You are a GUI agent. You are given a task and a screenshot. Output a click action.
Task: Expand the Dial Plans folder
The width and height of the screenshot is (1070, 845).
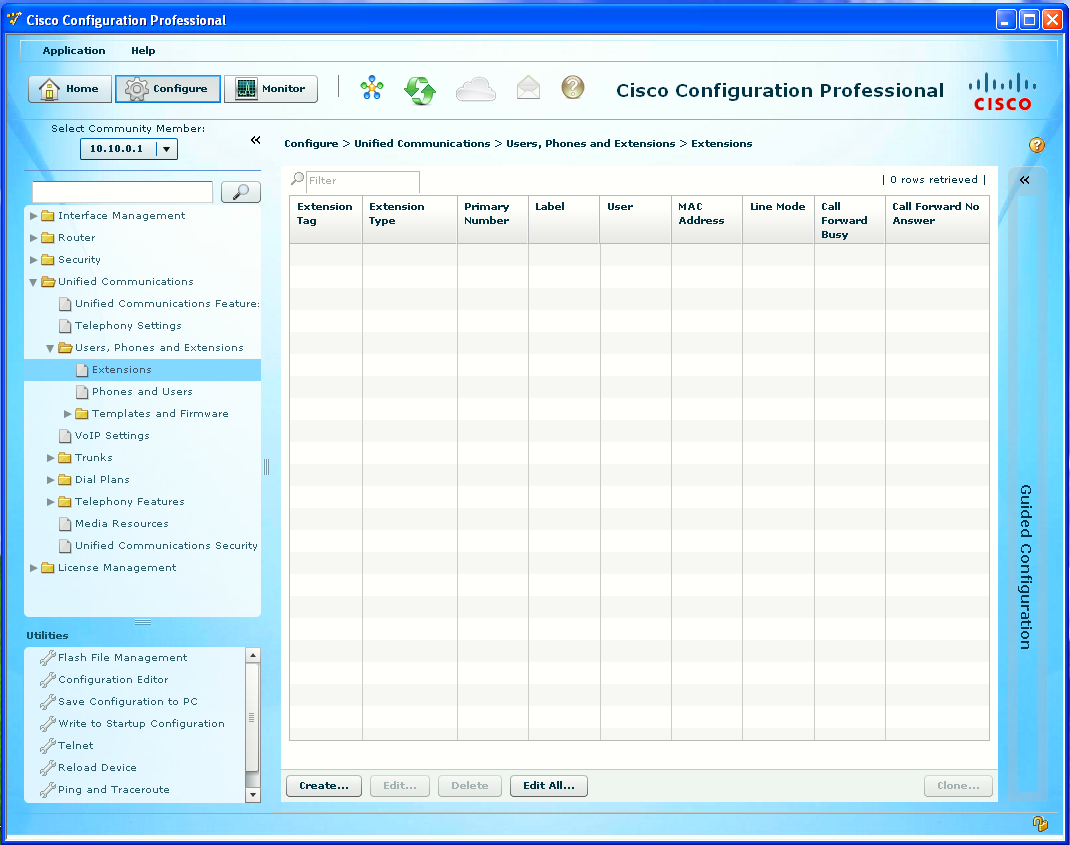50,479
